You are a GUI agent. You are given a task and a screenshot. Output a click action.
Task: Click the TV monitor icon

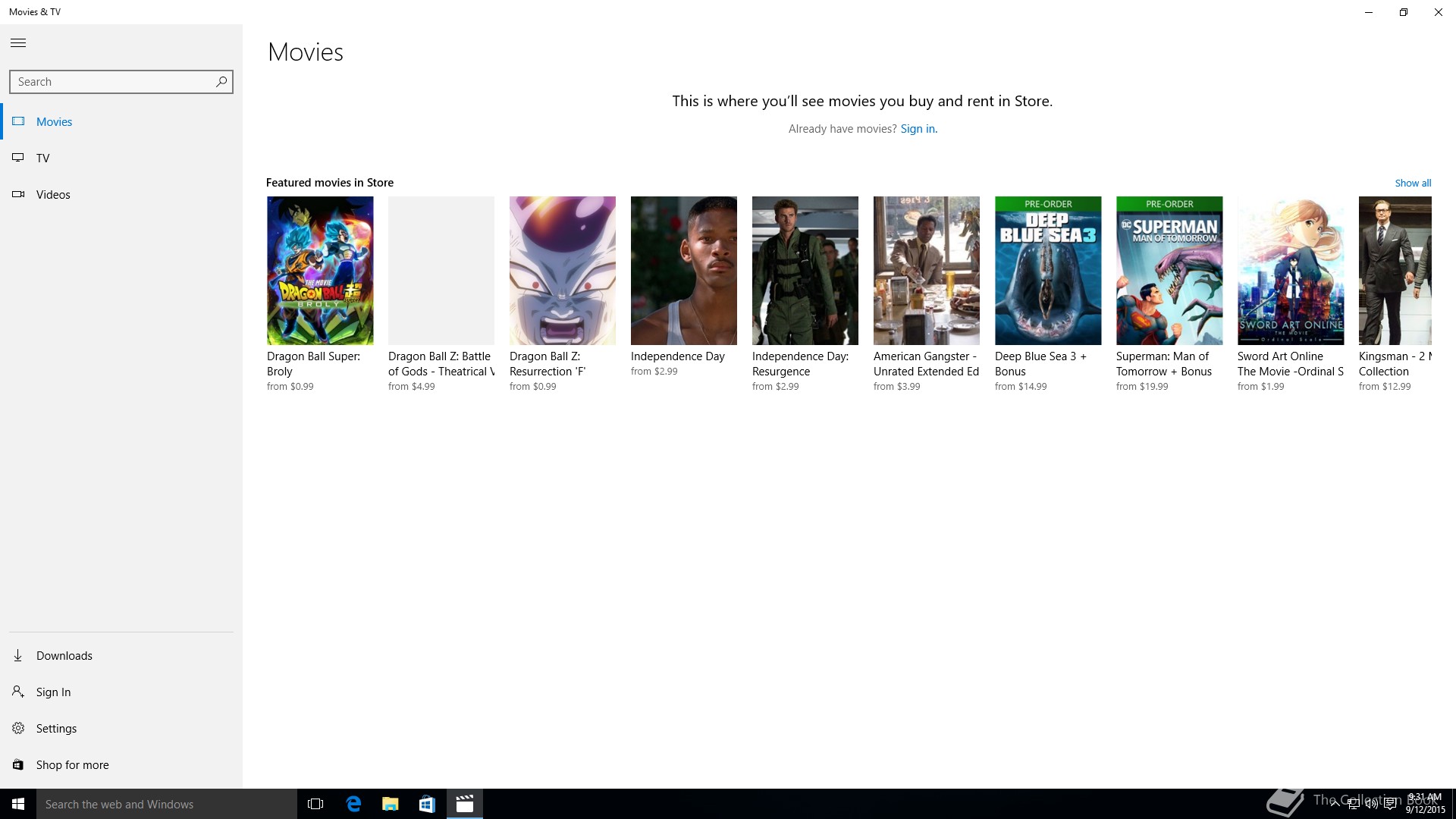[x=18, y=158]
